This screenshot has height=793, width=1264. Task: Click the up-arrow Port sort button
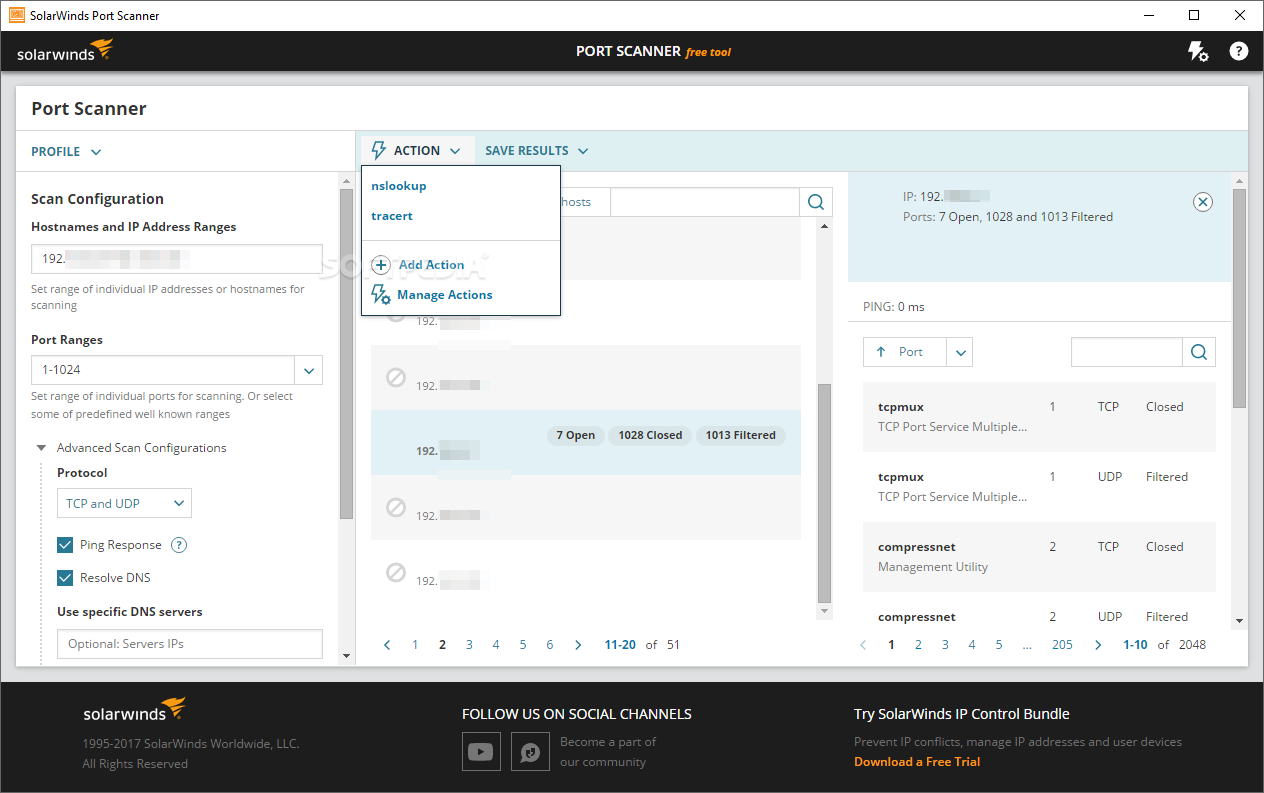click(904, 352)
